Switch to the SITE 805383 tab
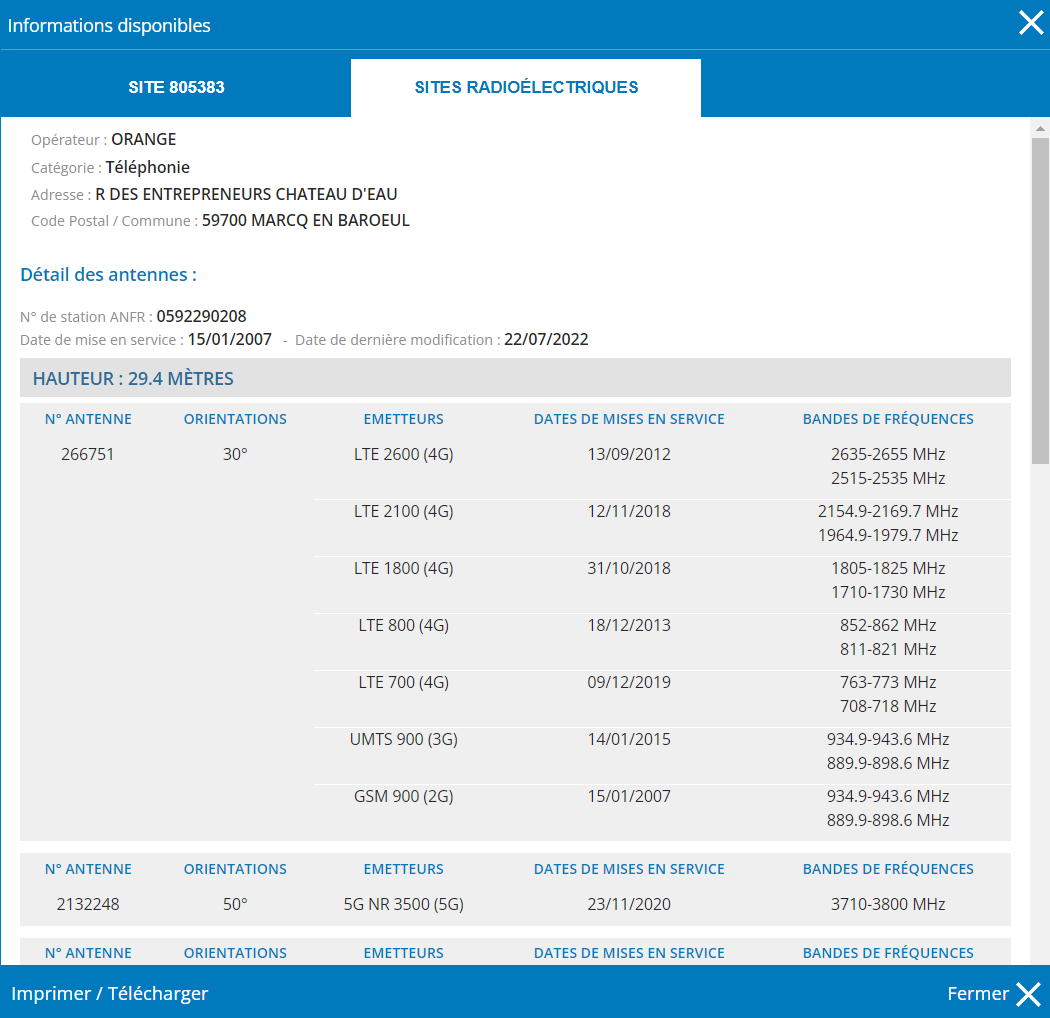The width and height of the screenshot is (1050, 1018). tap(176, 88)
